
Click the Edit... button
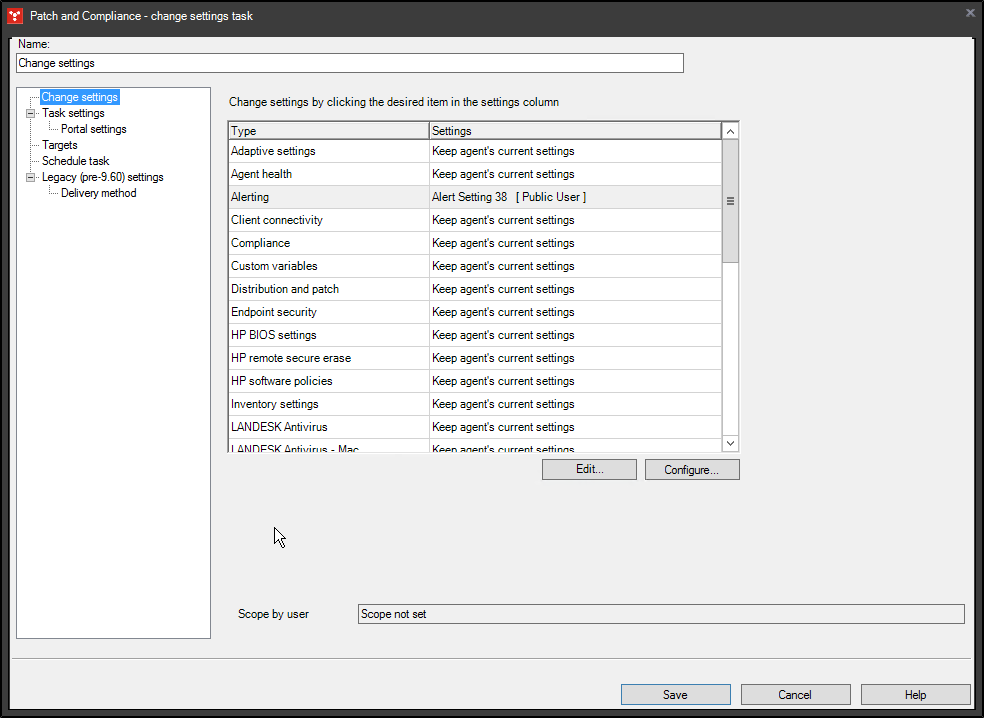coord(589,470)
